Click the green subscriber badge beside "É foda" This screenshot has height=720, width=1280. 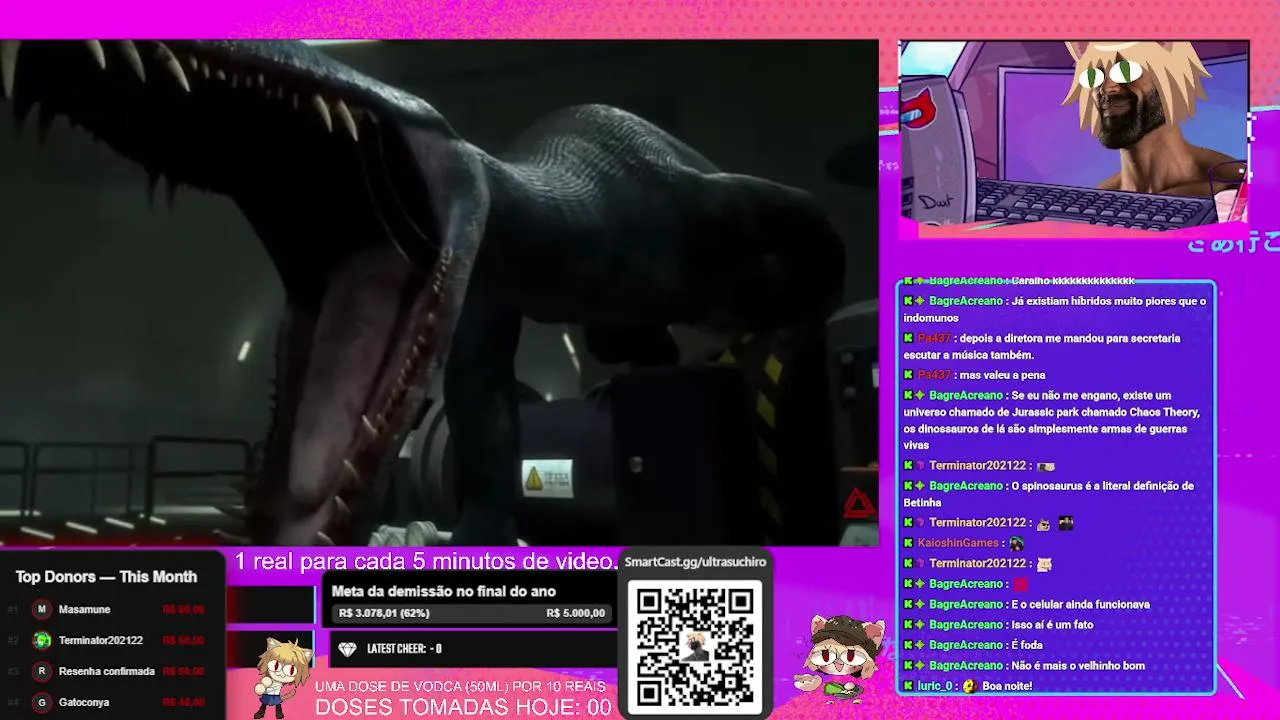pos(920,645)
